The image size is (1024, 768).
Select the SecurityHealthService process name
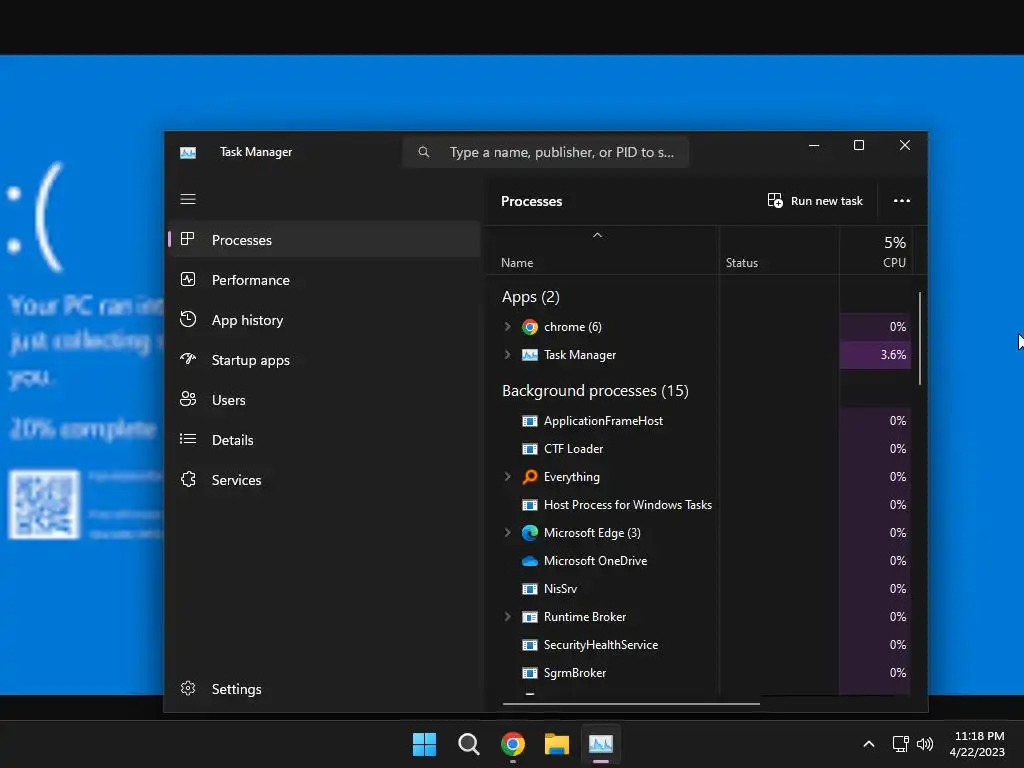pyautogui.click(x=601, y=645)
